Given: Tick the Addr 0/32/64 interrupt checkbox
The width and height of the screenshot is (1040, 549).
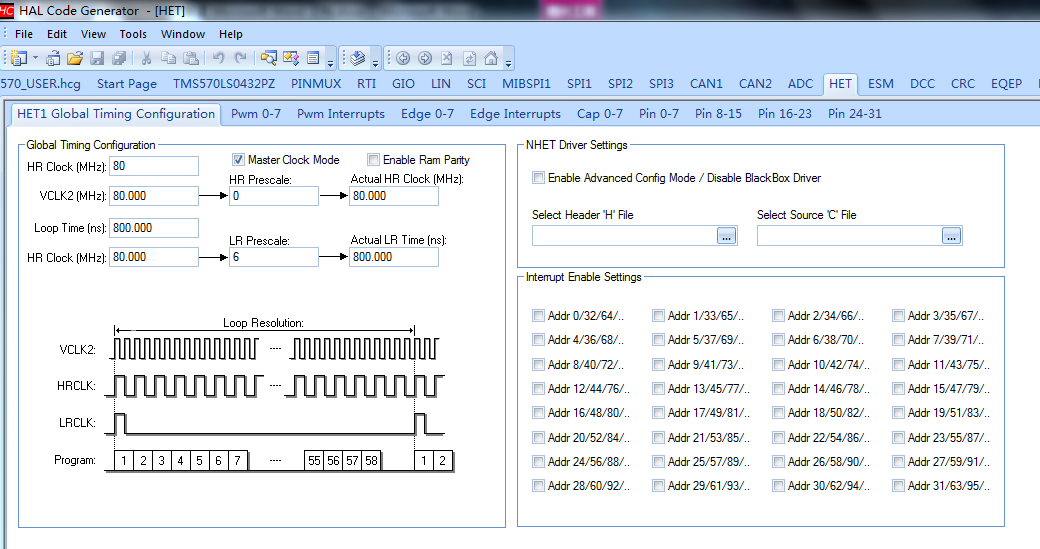Looking at the screenshot, I should (x=538, y=315).
